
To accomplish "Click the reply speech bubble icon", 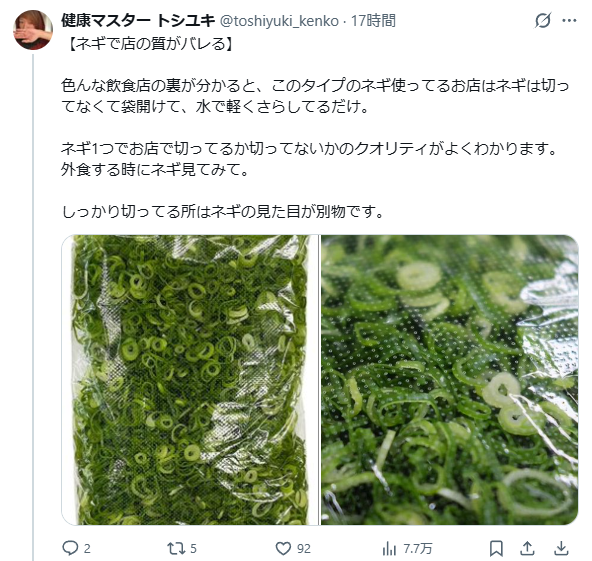I will pos(70,548).
